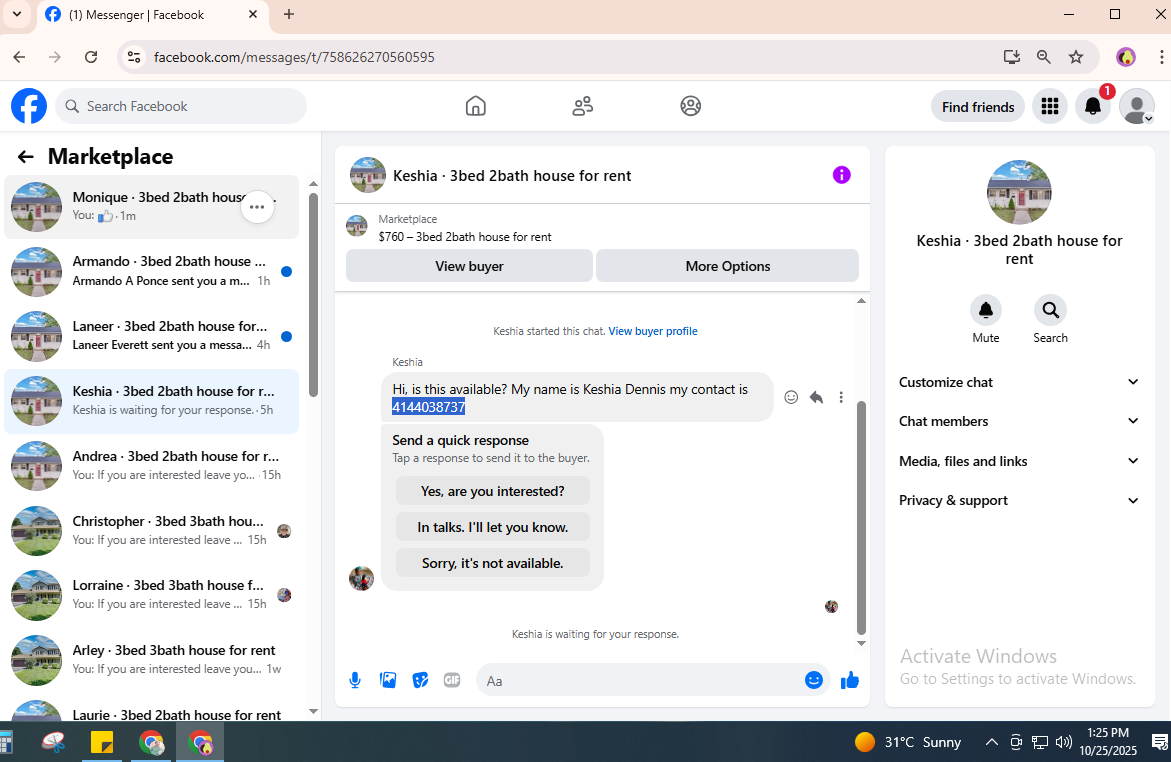This screenshot has width=1171, height=762.
Task: Open a new browser tab
Action: (x=289, y=14)
